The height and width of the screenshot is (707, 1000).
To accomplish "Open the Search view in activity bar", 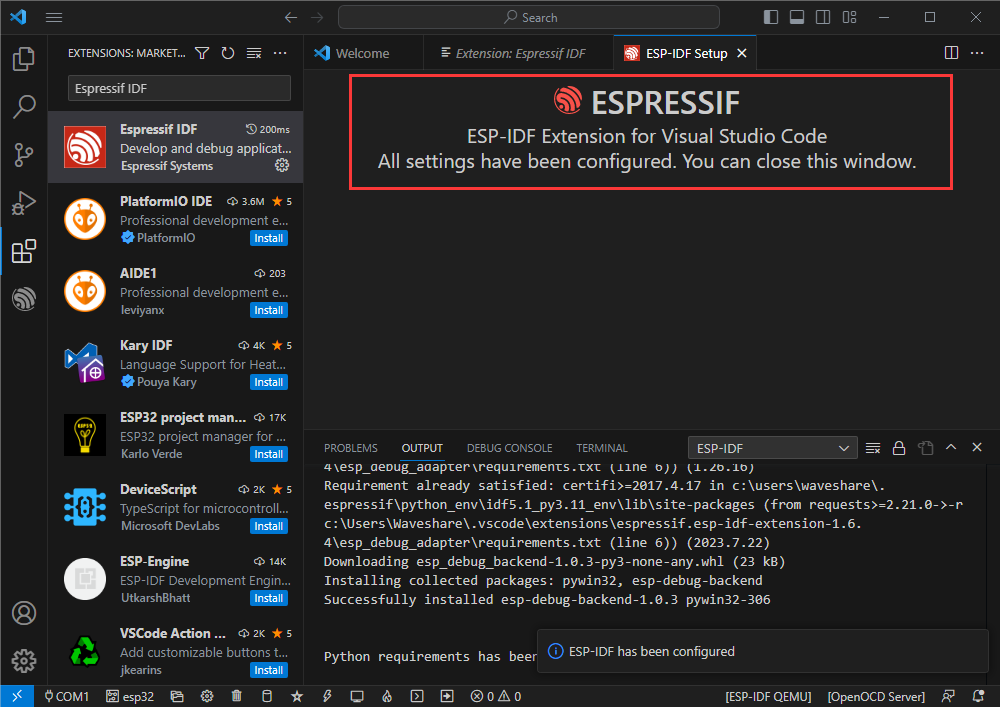I will pos(24,106).
